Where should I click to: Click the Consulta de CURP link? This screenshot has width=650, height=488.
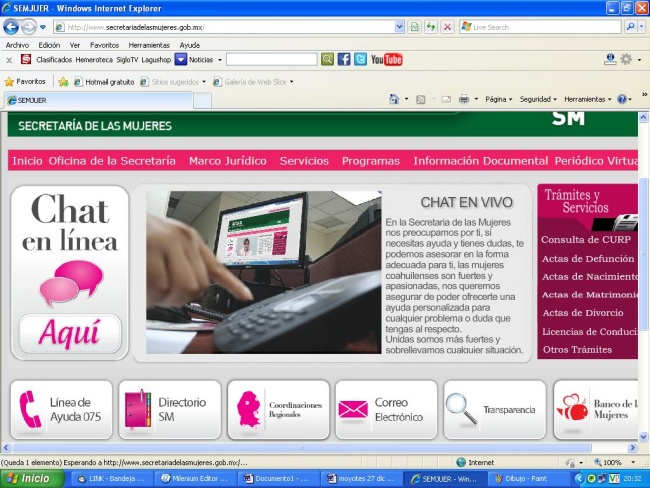pos(584,240)
